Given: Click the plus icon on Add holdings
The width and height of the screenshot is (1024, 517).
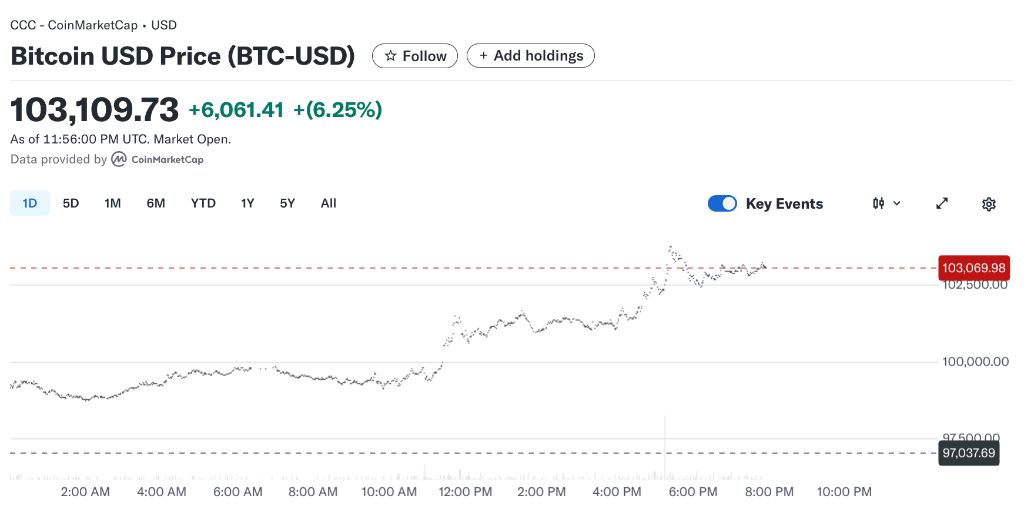Looking at the screenshot, I should (484, 56).
